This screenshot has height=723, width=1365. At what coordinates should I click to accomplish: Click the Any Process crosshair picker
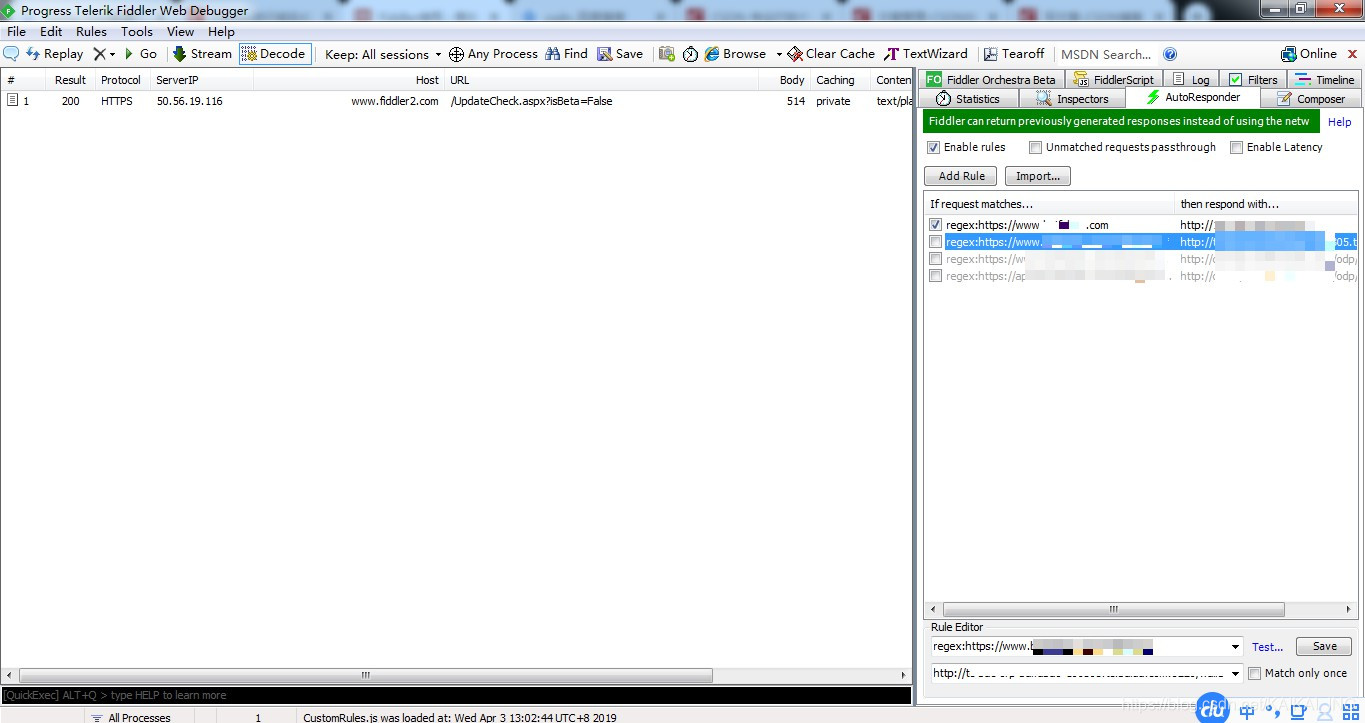point(493,54)
